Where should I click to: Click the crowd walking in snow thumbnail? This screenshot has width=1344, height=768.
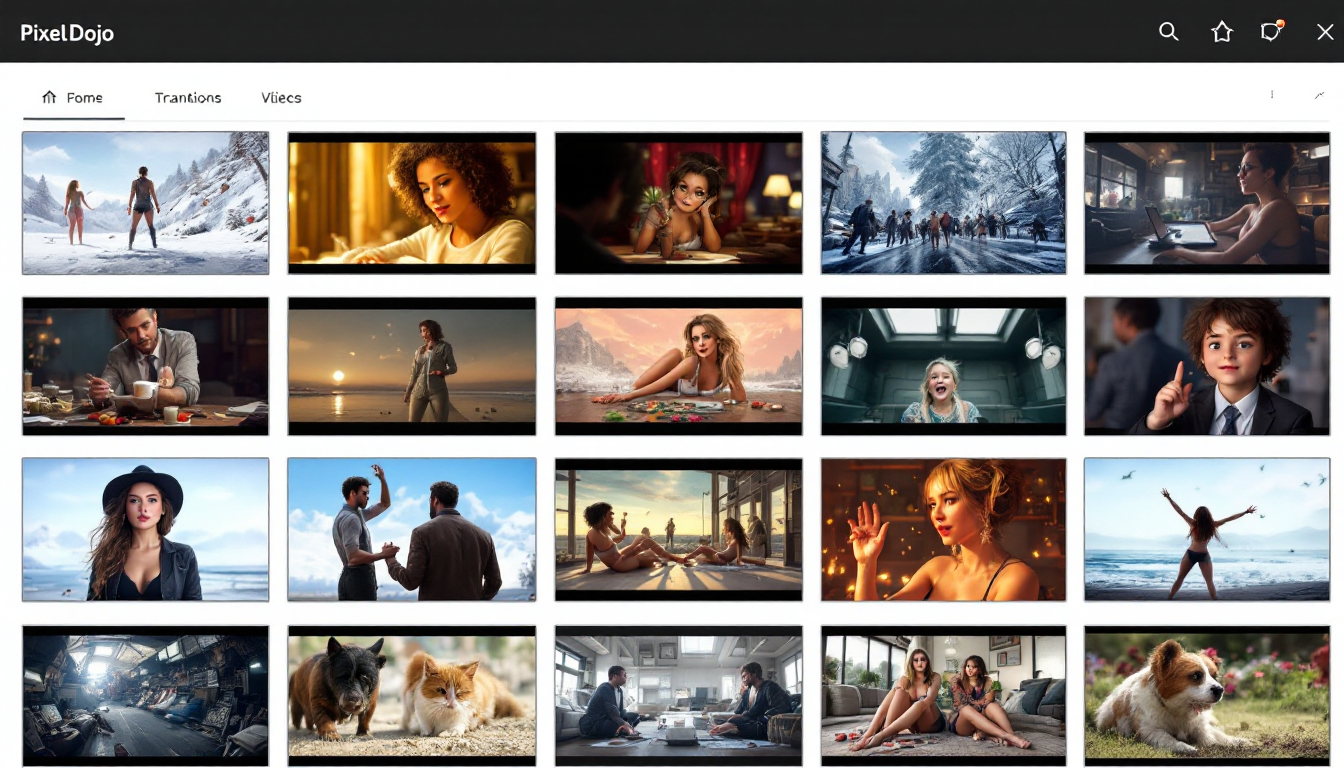(943, 203)
